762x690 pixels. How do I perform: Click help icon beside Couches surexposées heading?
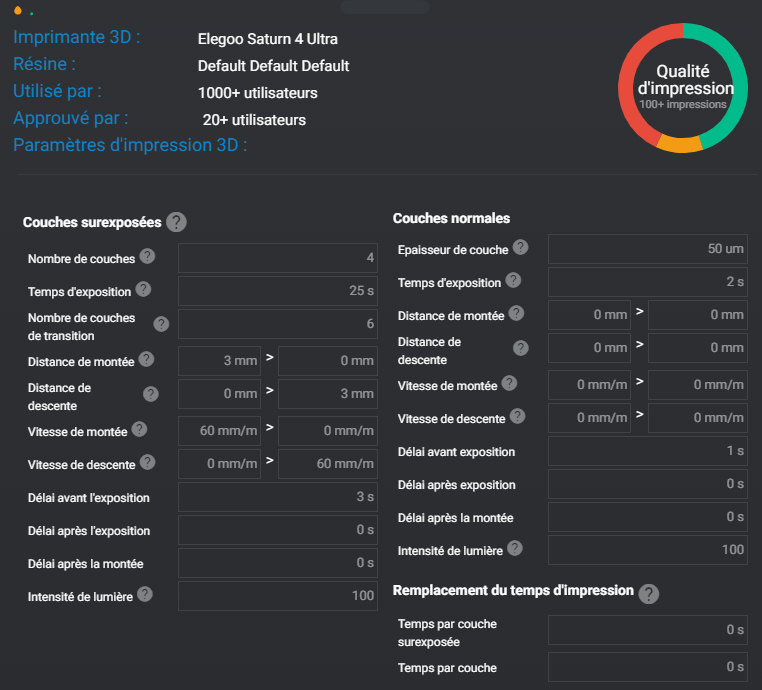(x=177, y=222)
